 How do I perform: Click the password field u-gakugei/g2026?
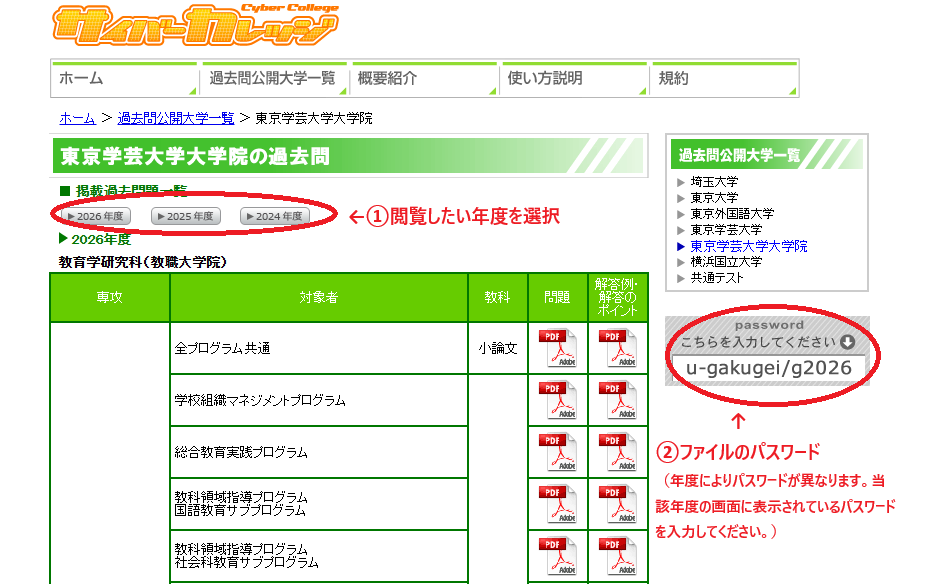(768, 368)
